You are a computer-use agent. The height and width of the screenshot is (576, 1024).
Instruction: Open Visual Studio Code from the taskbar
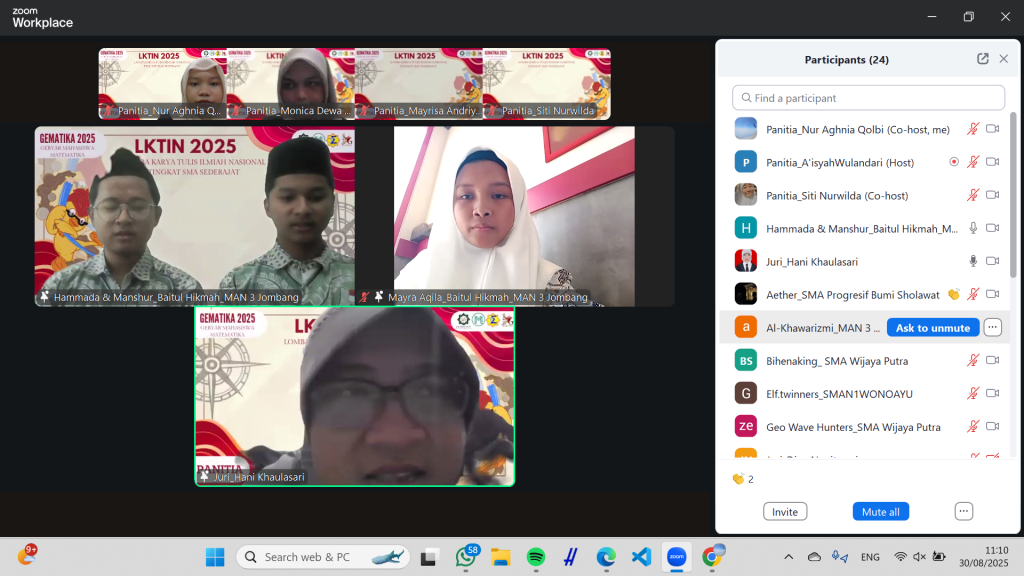pyautogui.click(x=641, y=557)
